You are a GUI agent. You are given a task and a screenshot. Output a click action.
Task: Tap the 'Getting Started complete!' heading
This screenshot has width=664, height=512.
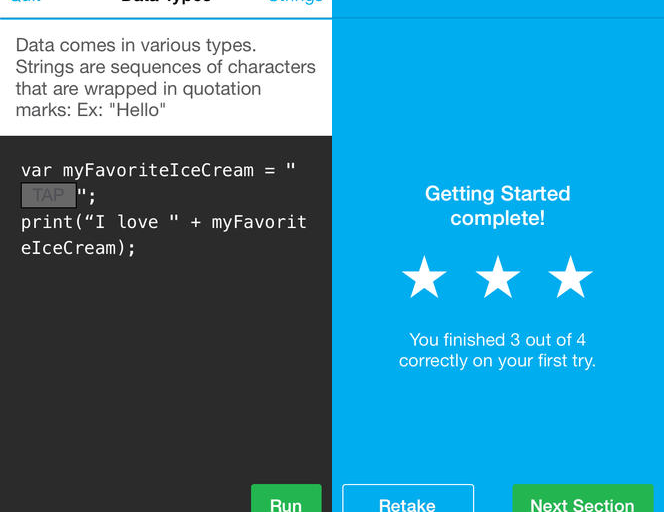click(x=497, y=205)
